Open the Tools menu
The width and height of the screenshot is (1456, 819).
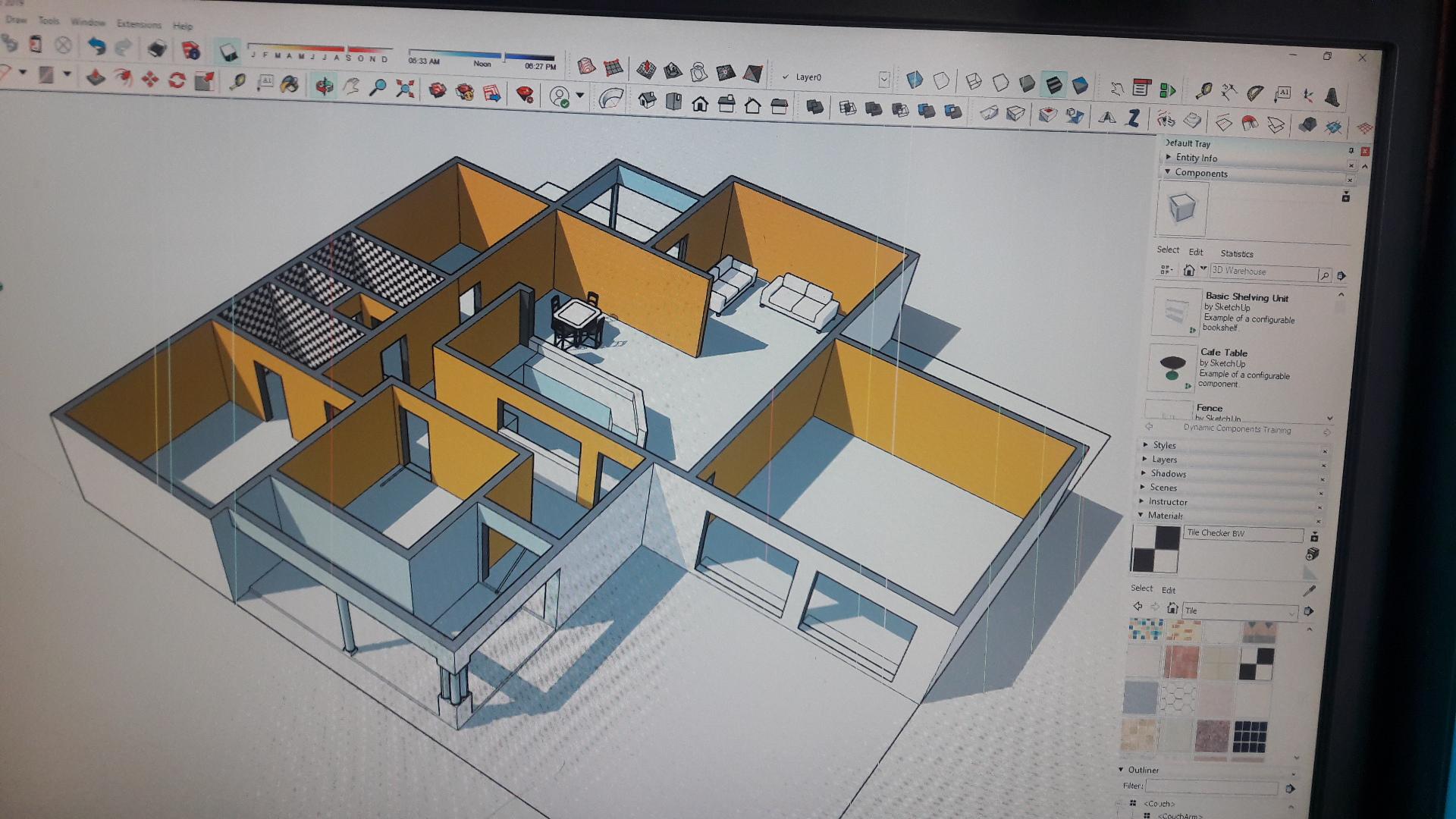coord(49,20)
